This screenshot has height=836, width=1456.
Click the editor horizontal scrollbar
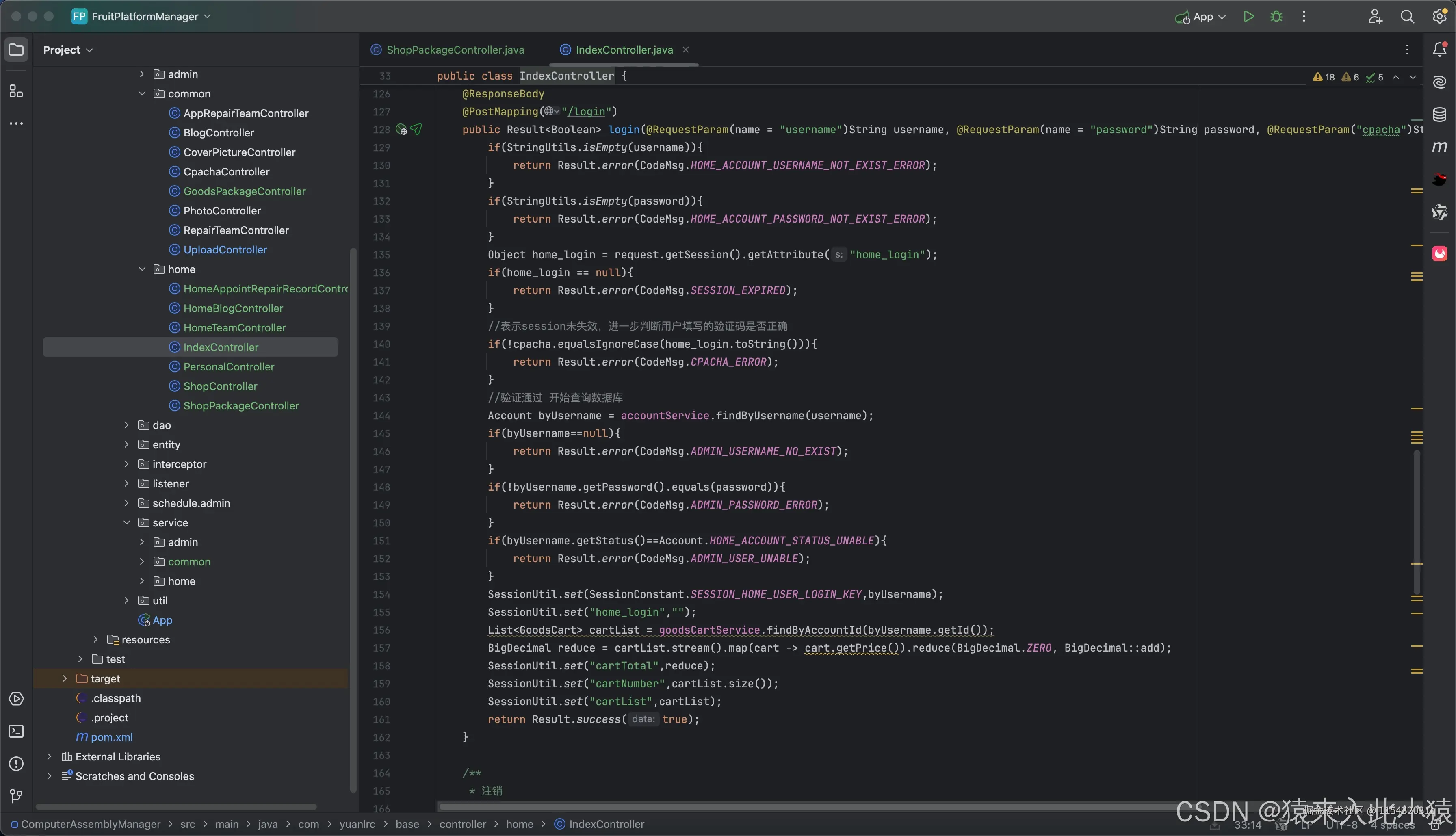pos(804,806)
